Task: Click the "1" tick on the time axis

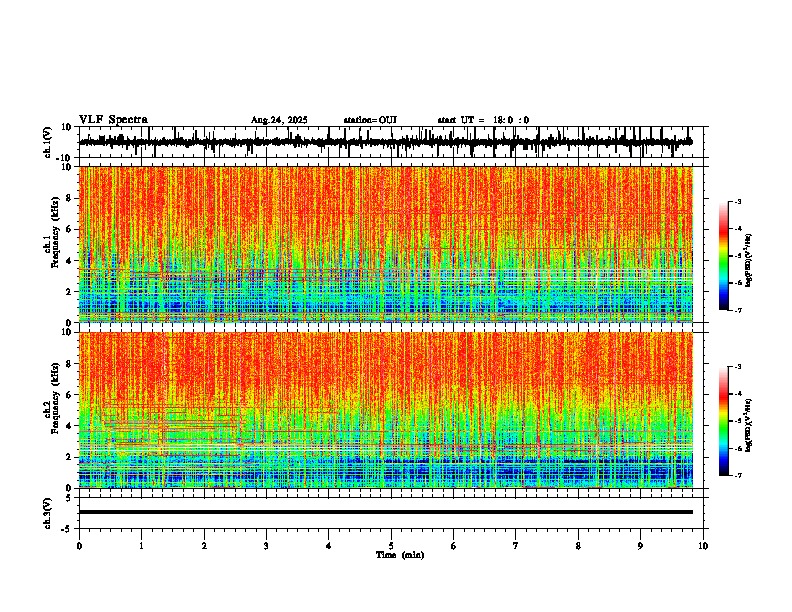Action: click(141, 546)
